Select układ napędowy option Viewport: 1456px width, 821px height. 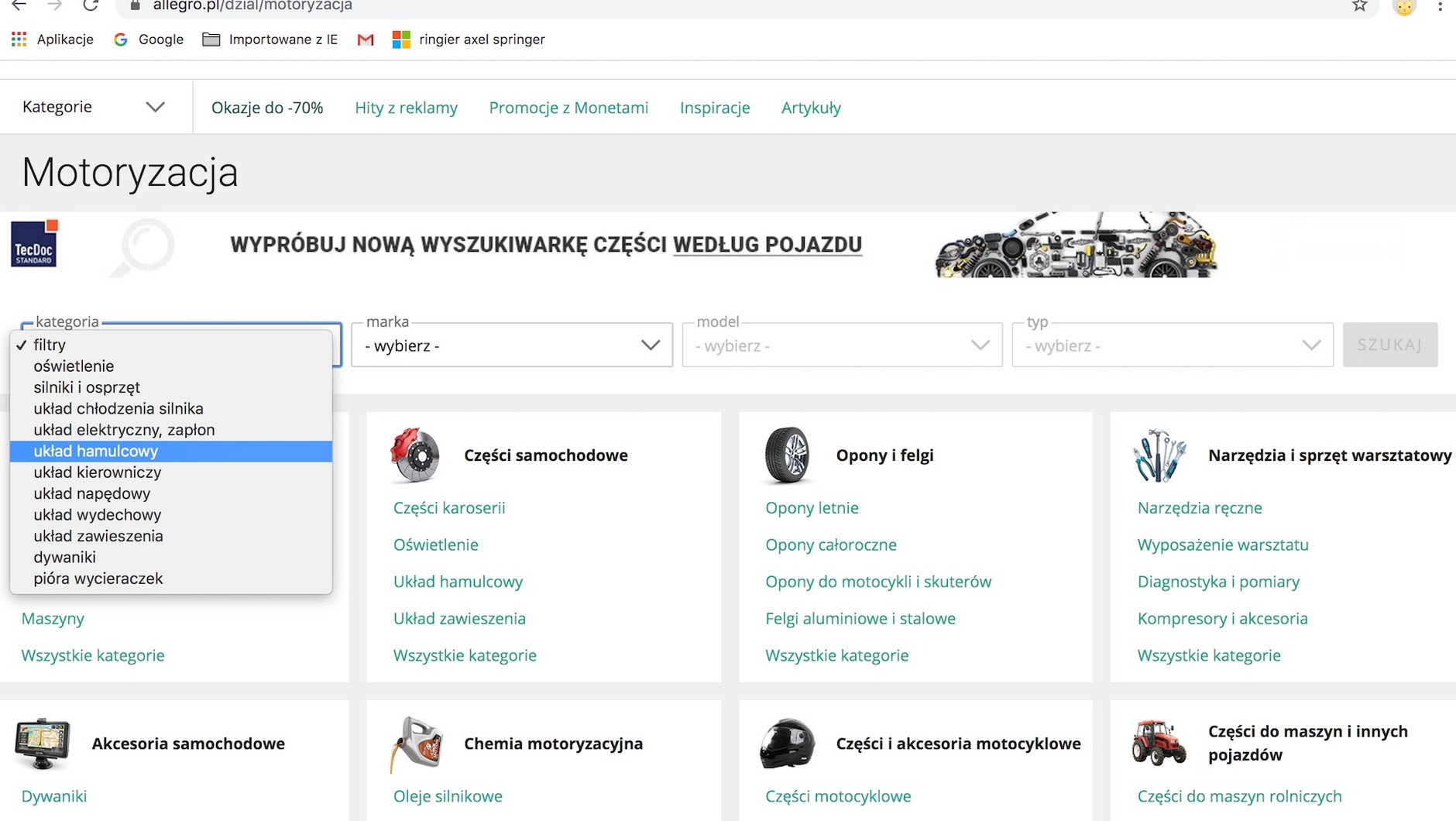(x=170, y=494)
